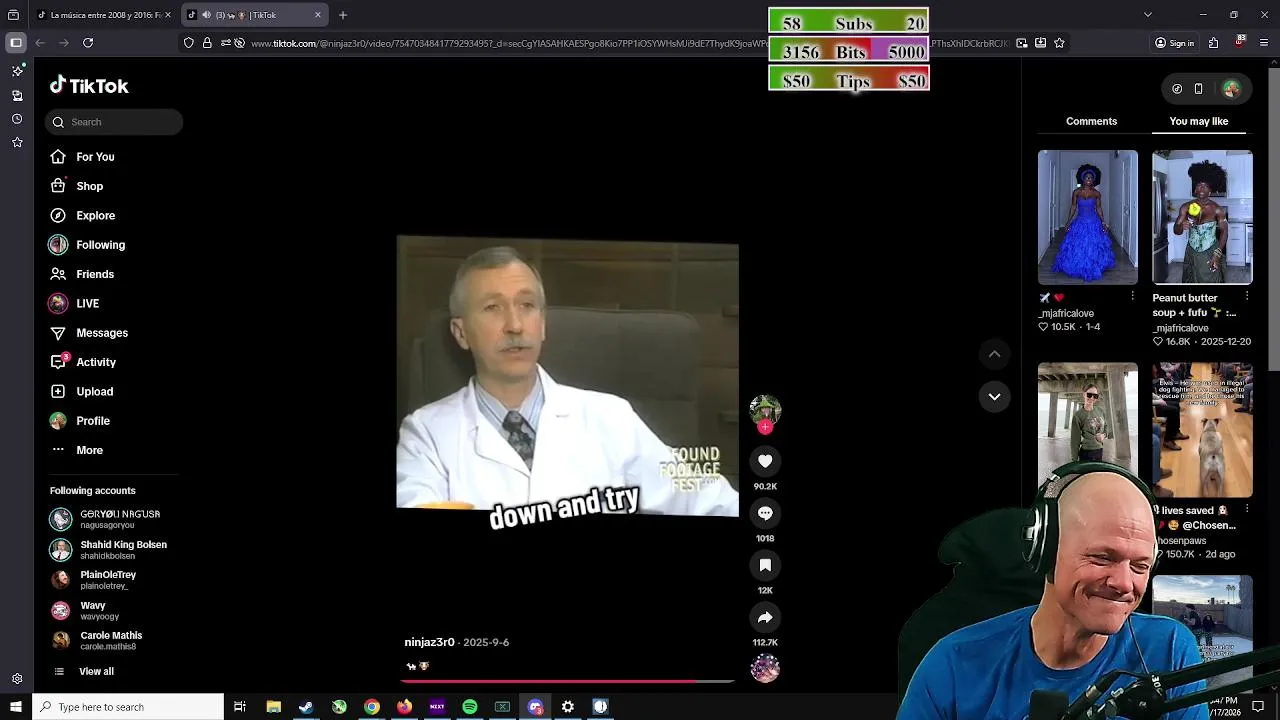The height and width of the screenshot is (720, 1280).
Task: Open Shahid King Bolsen followed account
Action: (110, 550)
